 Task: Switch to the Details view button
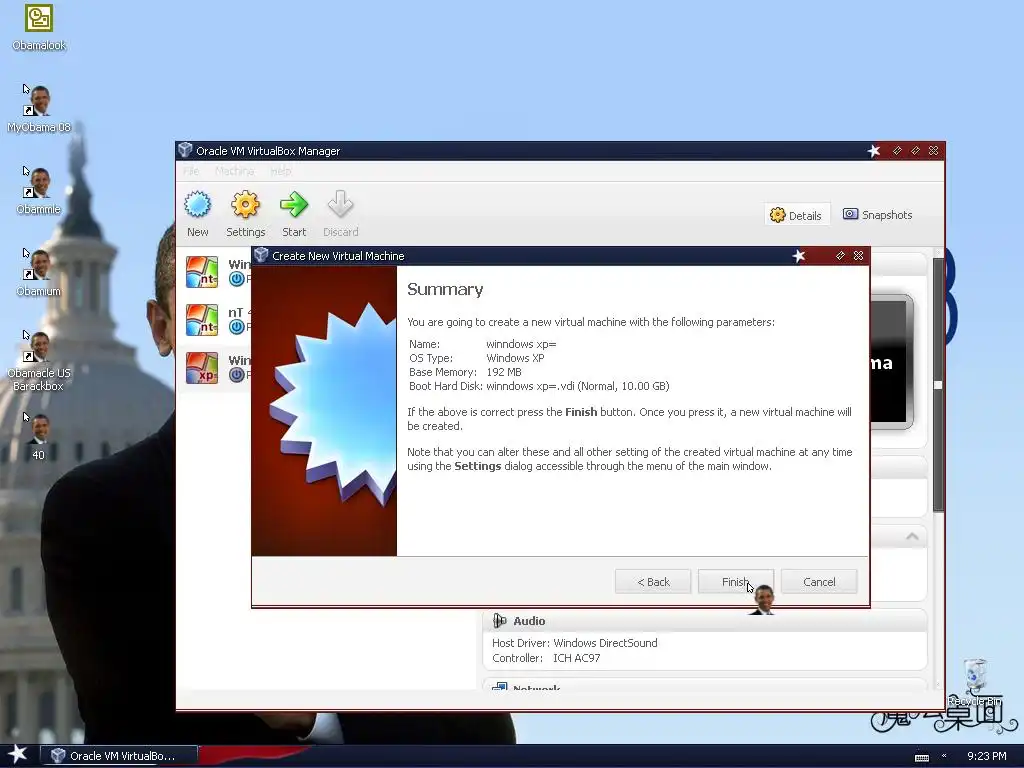(x=796, y=215)
